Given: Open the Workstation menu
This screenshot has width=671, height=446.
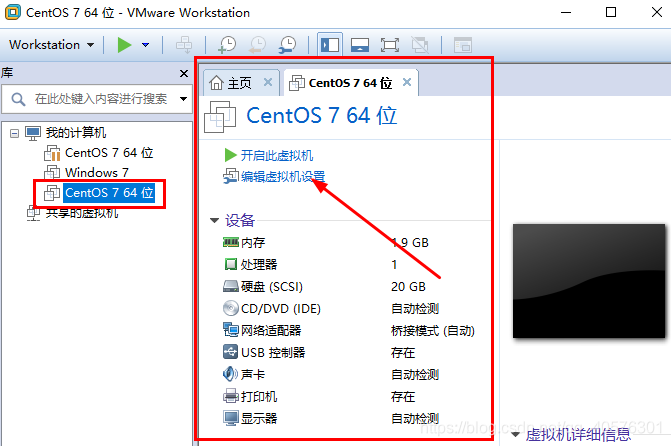Looking at the screenshot, I should [51, 45].
